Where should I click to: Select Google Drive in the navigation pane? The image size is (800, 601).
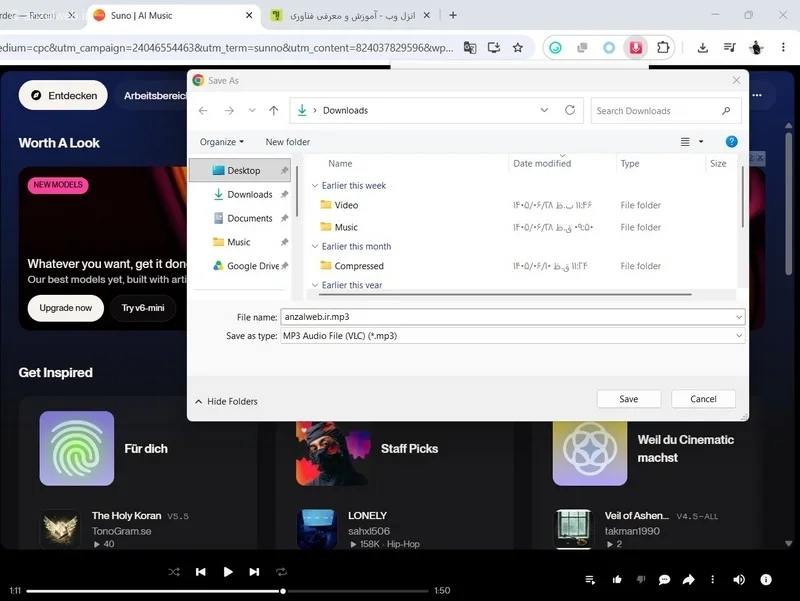point(240,266)
